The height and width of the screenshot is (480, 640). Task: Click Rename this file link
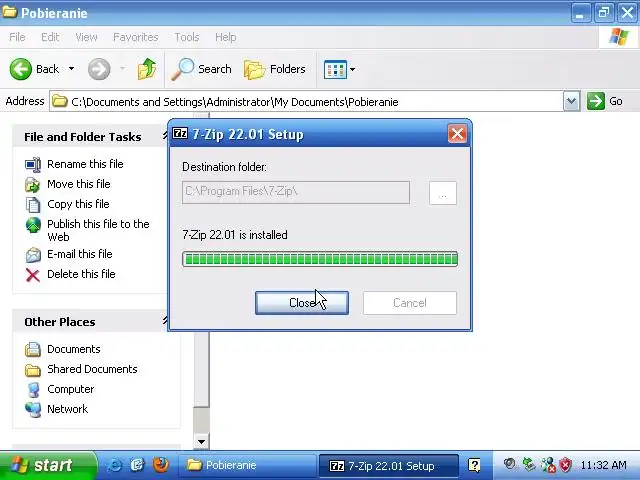pos(85,164)
